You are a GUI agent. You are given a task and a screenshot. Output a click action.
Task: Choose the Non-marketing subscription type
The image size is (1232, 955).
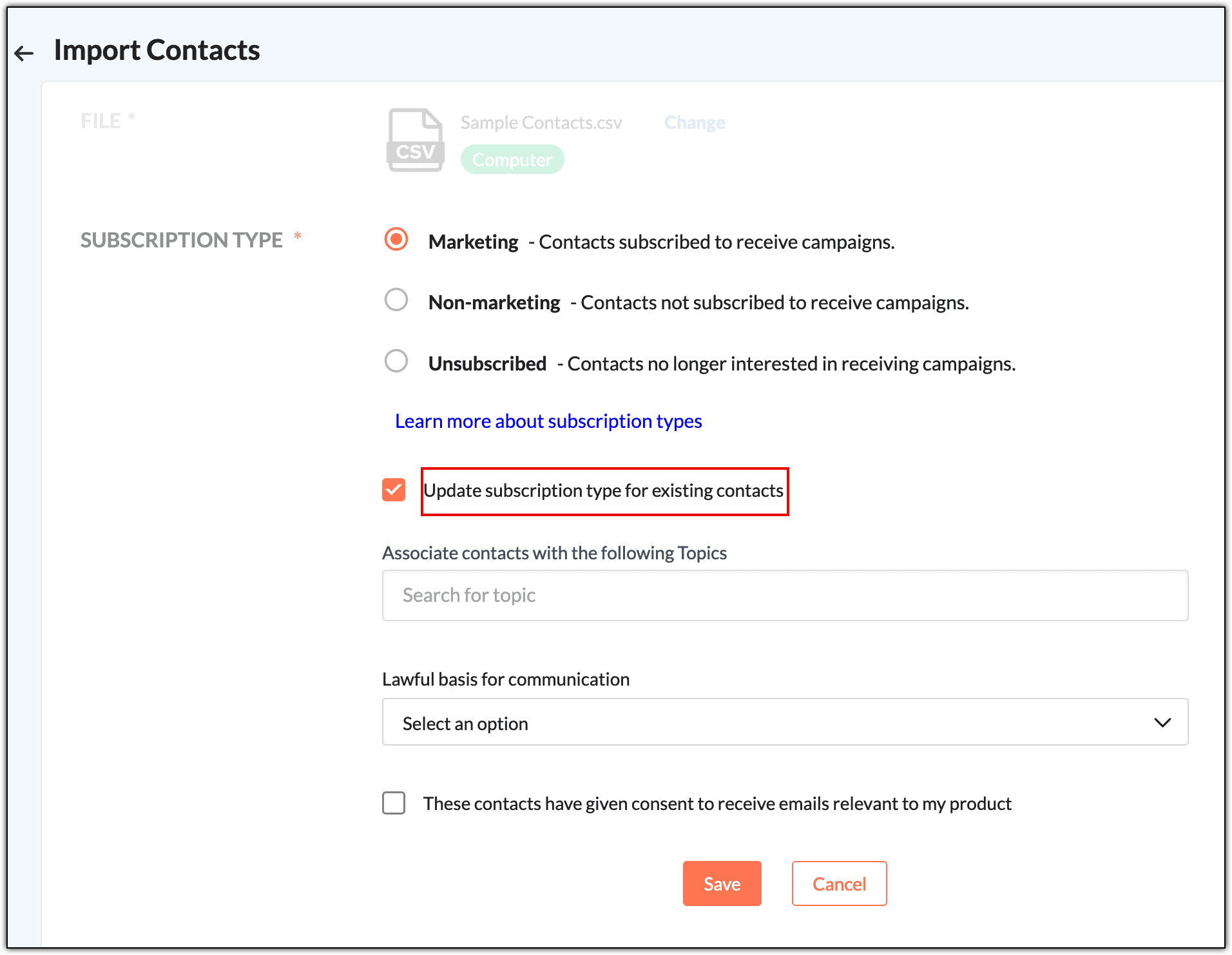coord(396,300)
